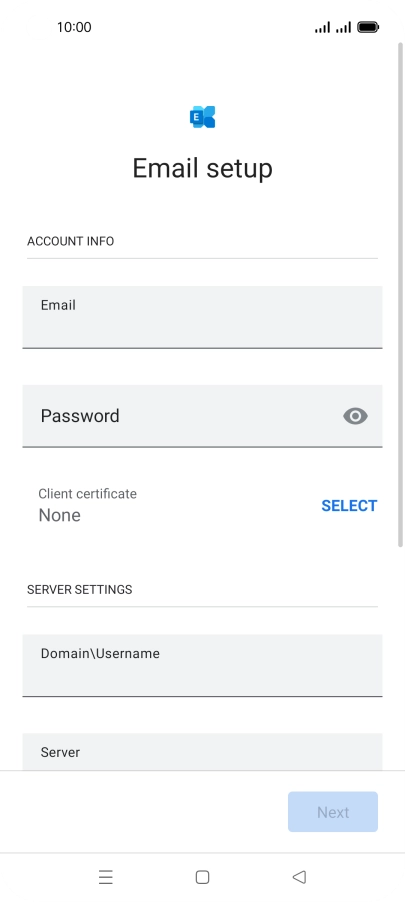Tap the Email setup title
The width and height of the screenshot is (405, 902).
[202, 168]
